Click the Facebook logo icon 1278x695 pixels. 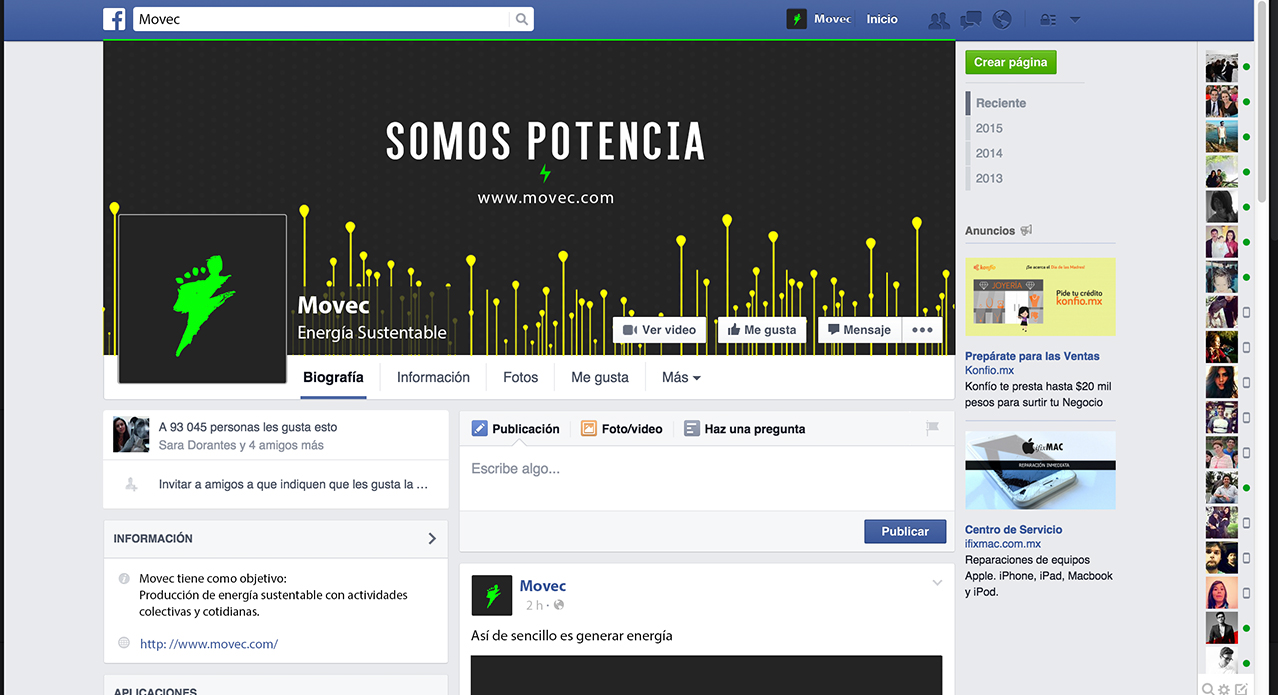115,19
